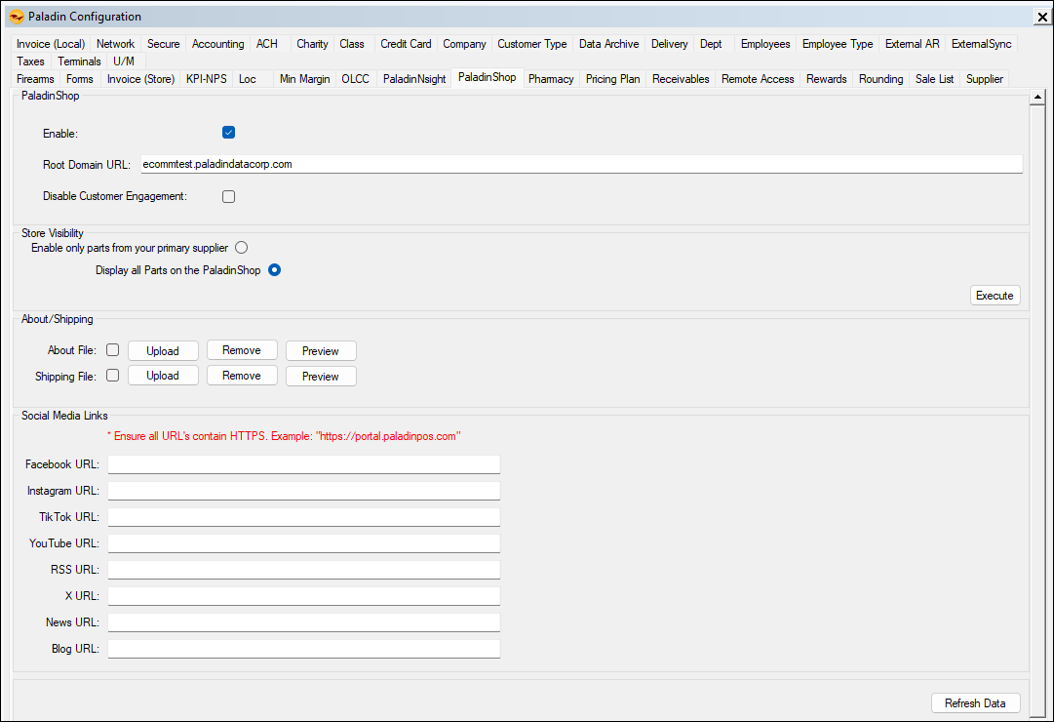Switch to the Pricing Plan tab

click(613, 79)
